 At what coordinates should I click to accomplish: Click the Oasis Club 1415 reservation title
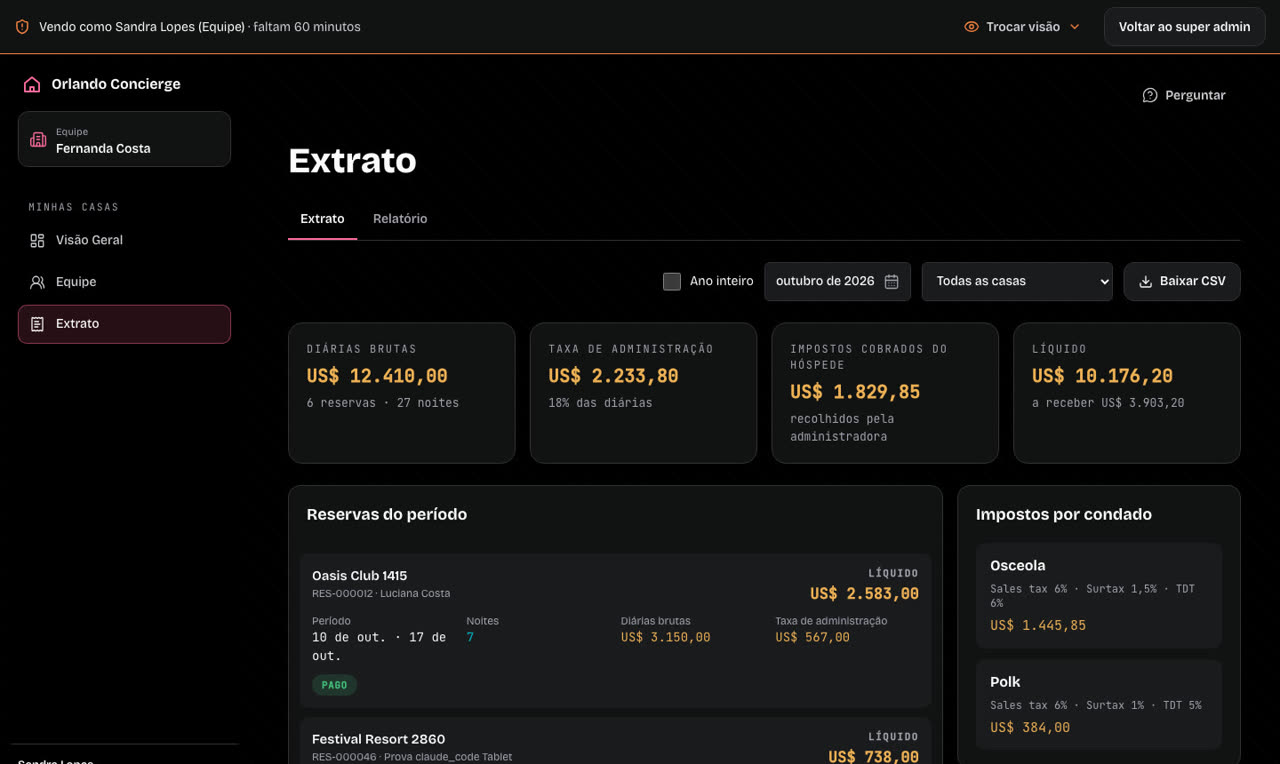coord(359,576)
